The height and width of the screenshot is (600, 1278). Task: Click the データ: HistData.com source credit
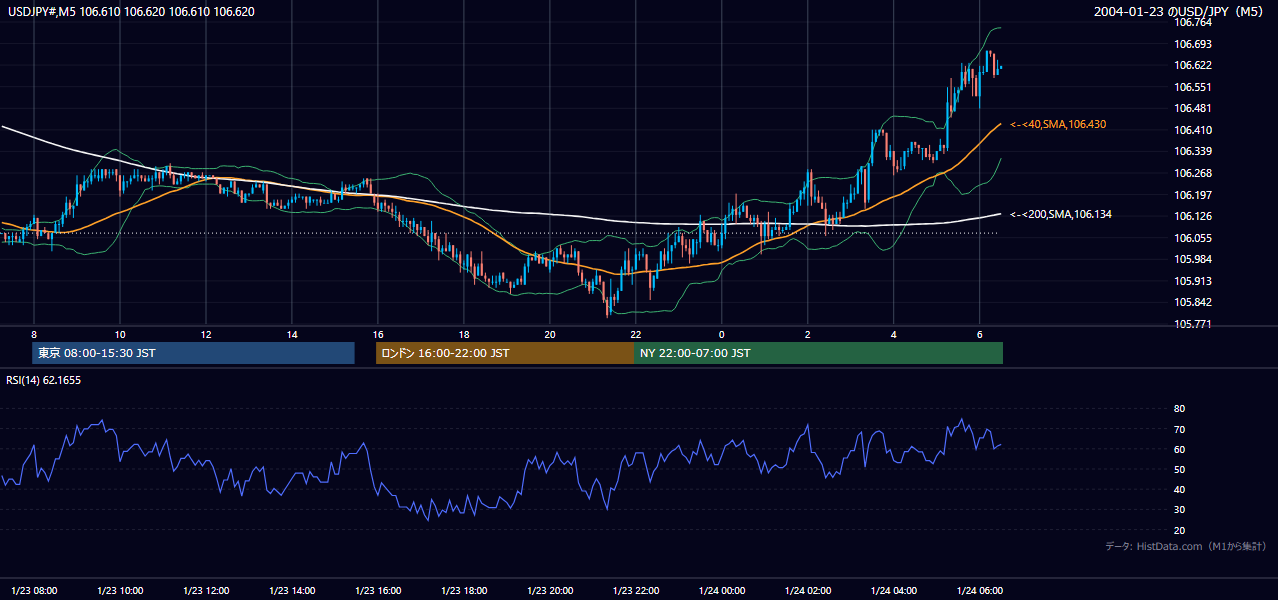(x=1186, y=546)
